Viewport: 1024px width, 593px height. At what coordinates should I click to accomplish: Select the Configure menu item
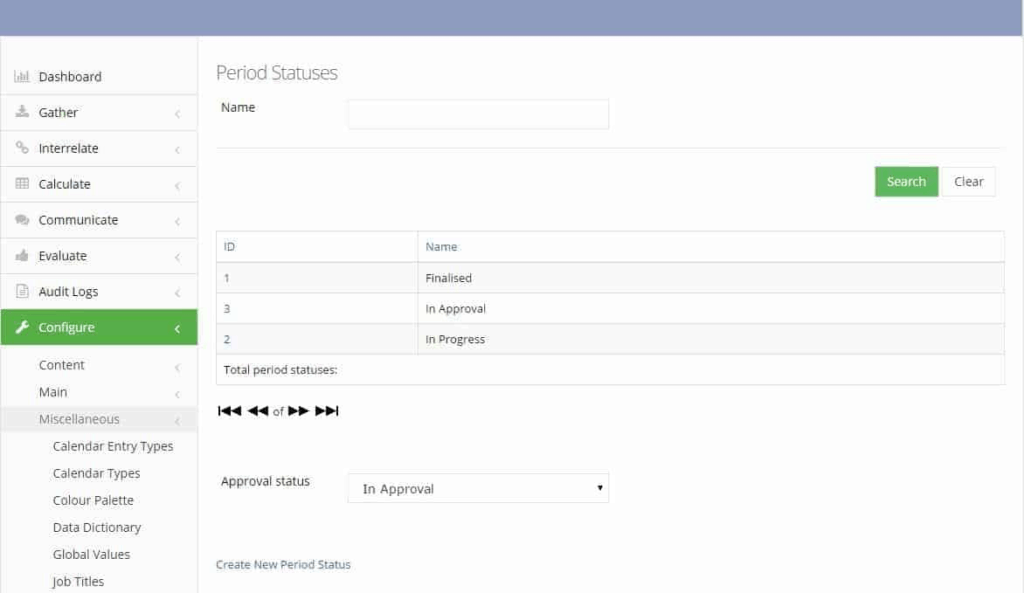tap(99, 327)
